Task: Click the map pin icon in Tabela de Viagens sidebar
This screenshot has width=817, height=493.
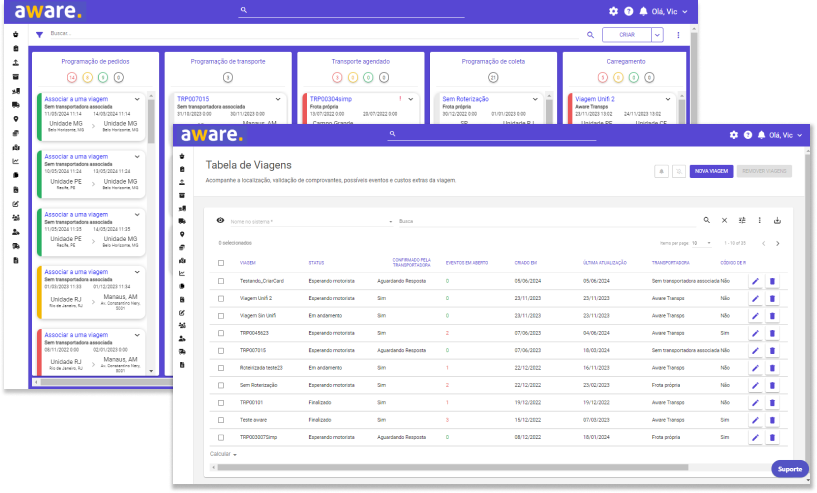Action: (182, 235)
